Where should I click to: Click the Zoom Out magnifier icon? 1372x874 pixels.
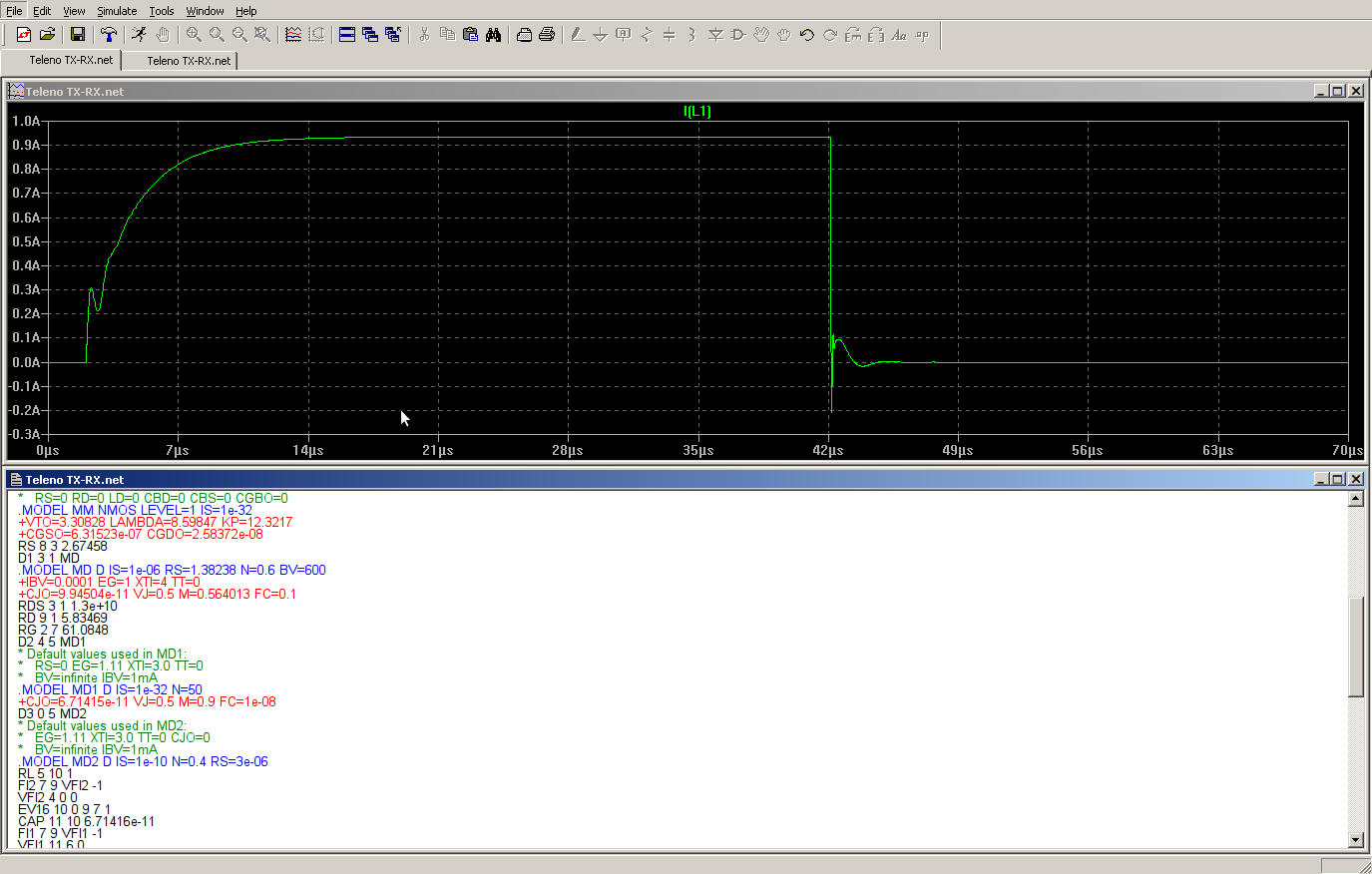239,35
